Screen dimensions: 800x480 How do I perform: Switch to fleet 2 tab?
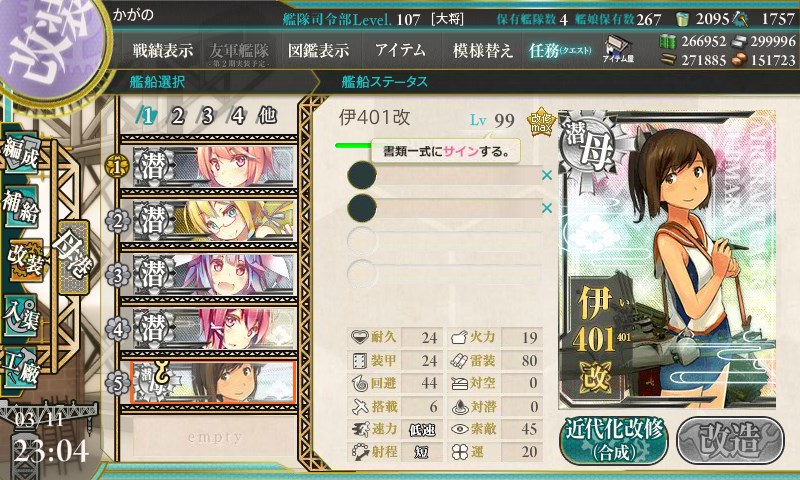tap(178, 116)
